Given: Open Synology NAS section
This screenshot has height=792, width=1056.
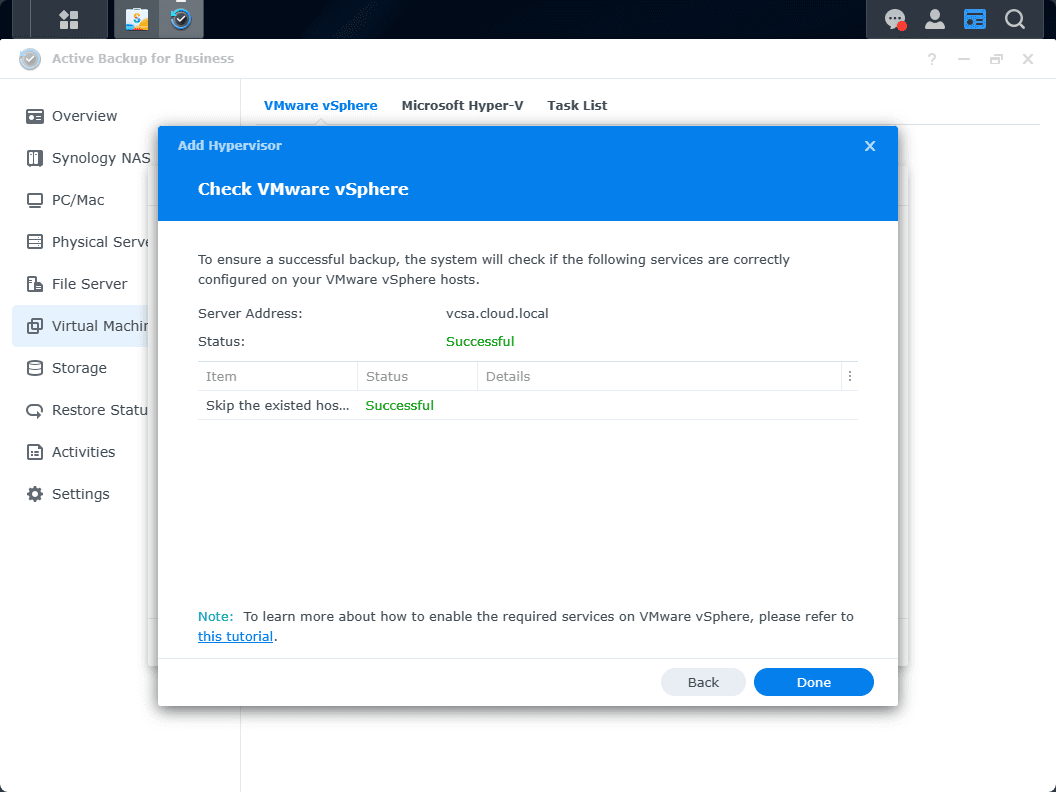Looking at the screenshot, I should click(x=101, y=158).
